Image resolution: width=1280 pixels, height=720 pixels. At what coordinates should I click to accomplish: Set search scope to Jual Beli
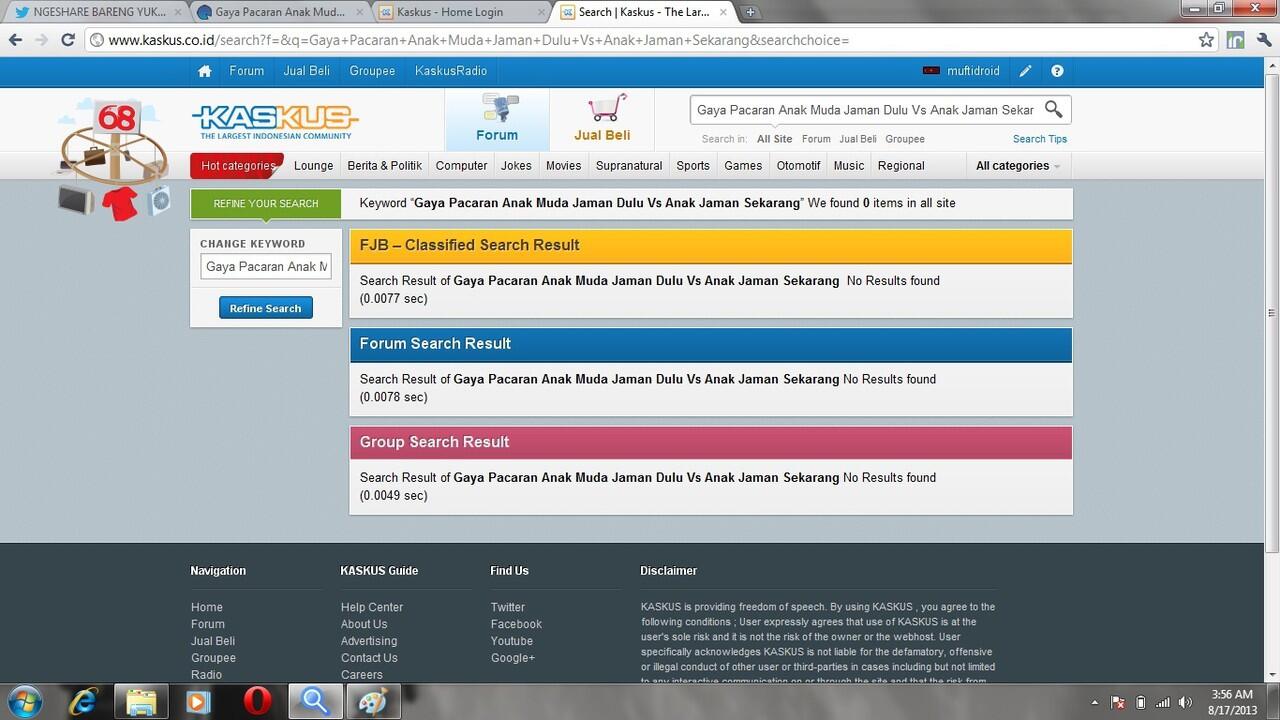(858, 139)
